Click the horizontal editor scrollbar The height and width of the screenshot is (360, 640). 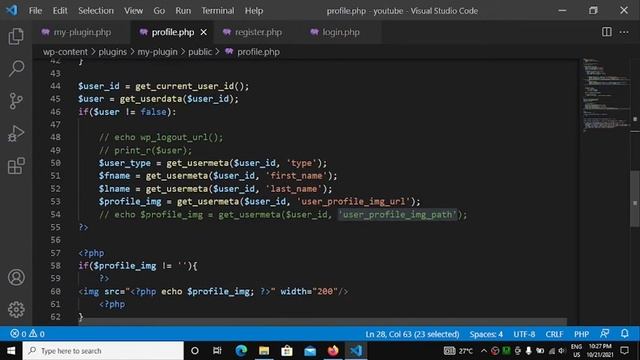pos(322,322)
